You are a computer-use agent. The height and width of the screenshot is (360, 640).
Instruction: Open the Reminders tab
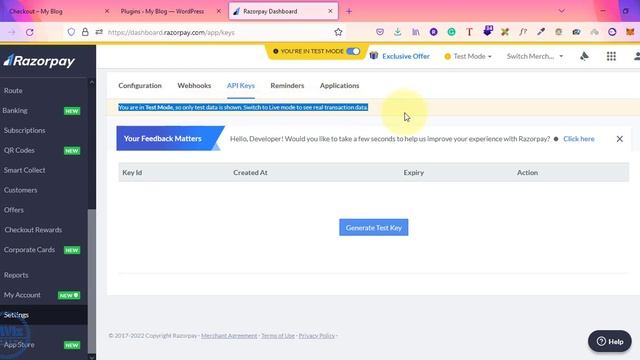(287, 85)
